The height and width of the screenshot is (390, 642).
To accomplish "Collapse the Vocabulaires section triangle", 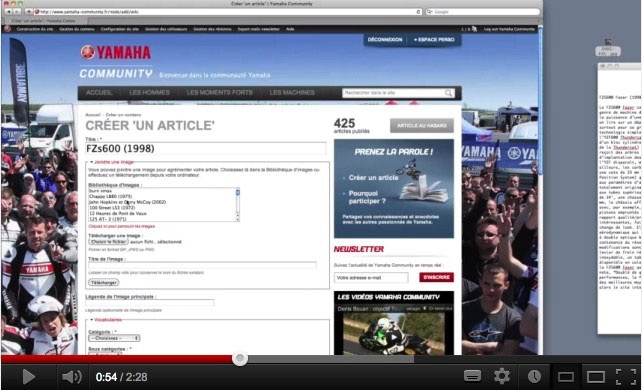I will (x=91, y=320).
